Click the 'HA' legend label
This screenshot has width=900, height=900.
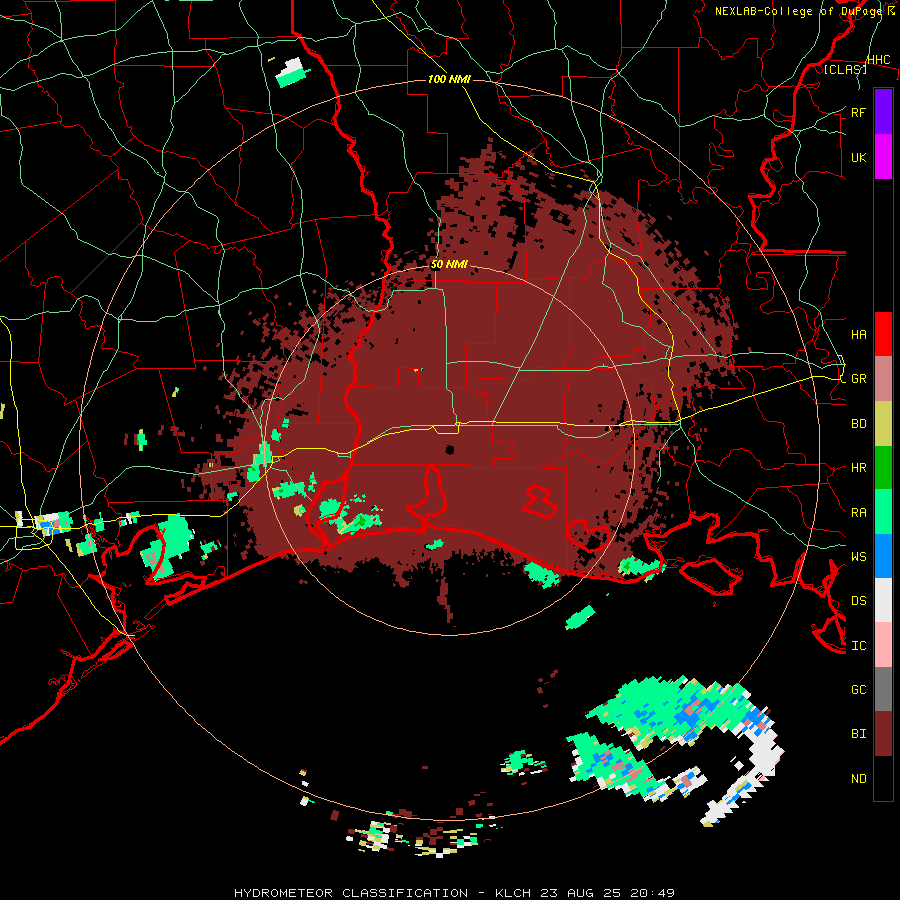858,335
